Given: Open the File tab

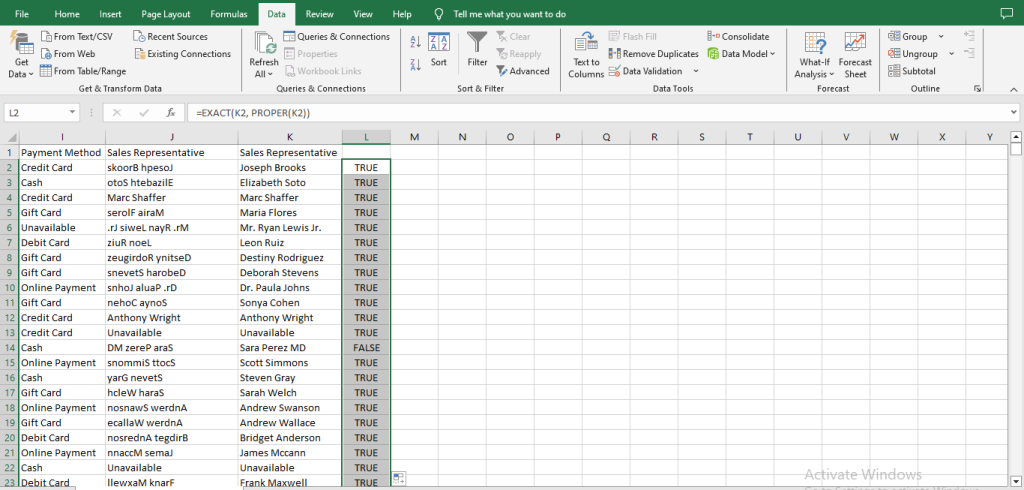Looking at the screenshot, I should click(22, 14).
